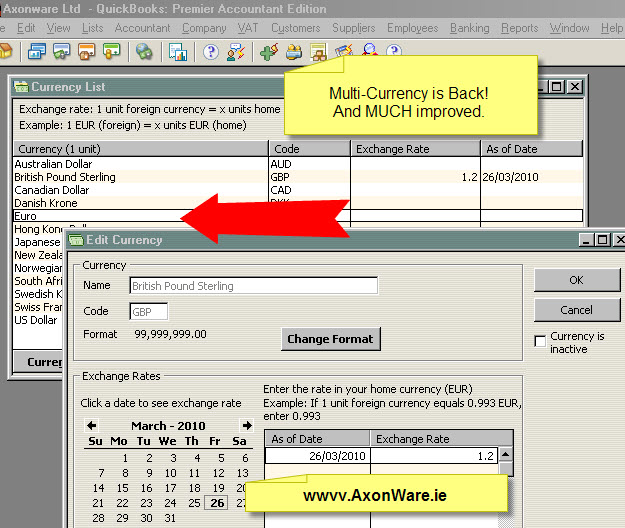Select March 1 in the calendar
Screen dimensions: 625x528
click(125, 458)
